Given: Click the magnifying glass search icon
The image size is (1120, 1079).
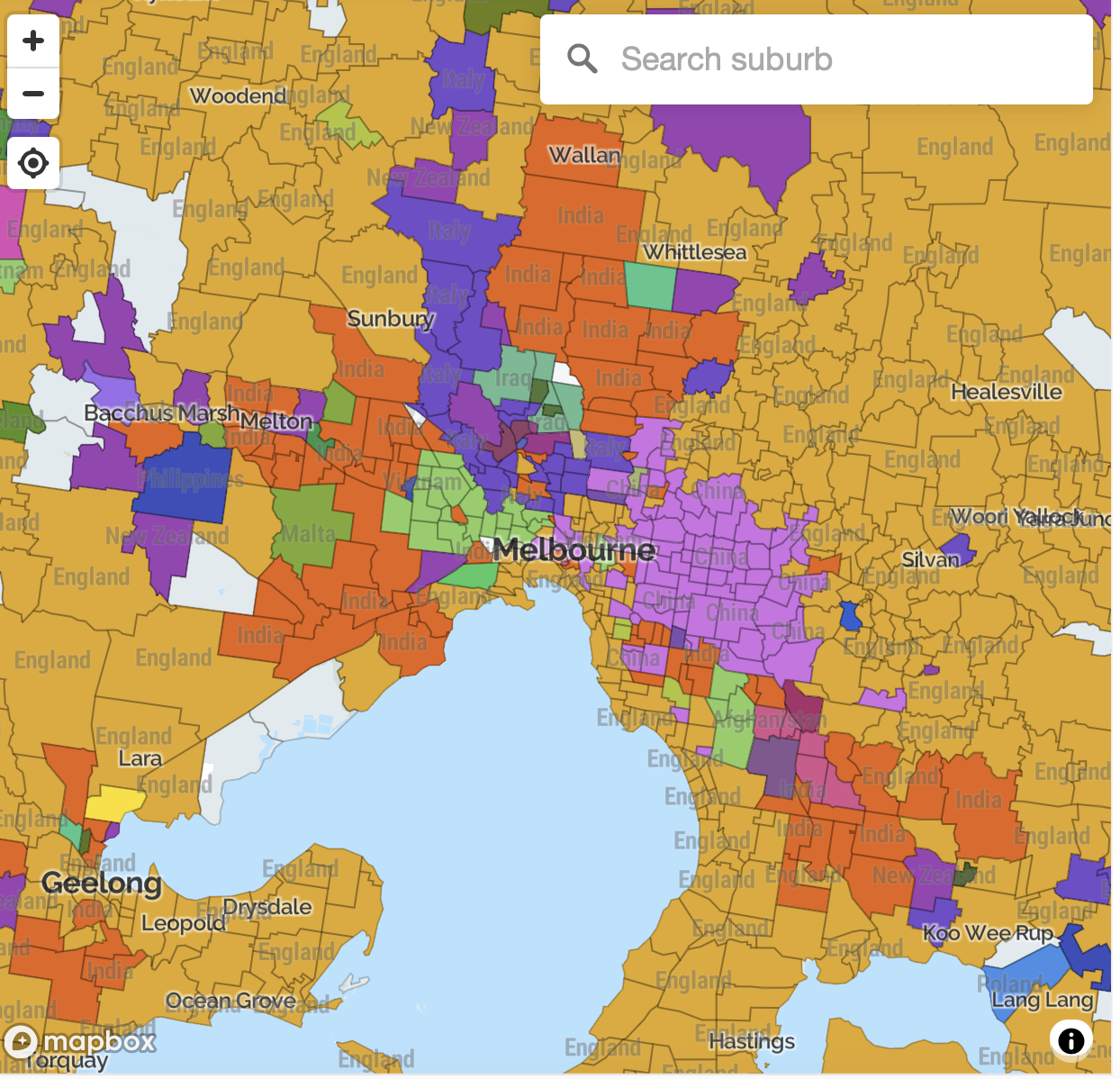Looking at the screenshot, I should tap(583, 59).
